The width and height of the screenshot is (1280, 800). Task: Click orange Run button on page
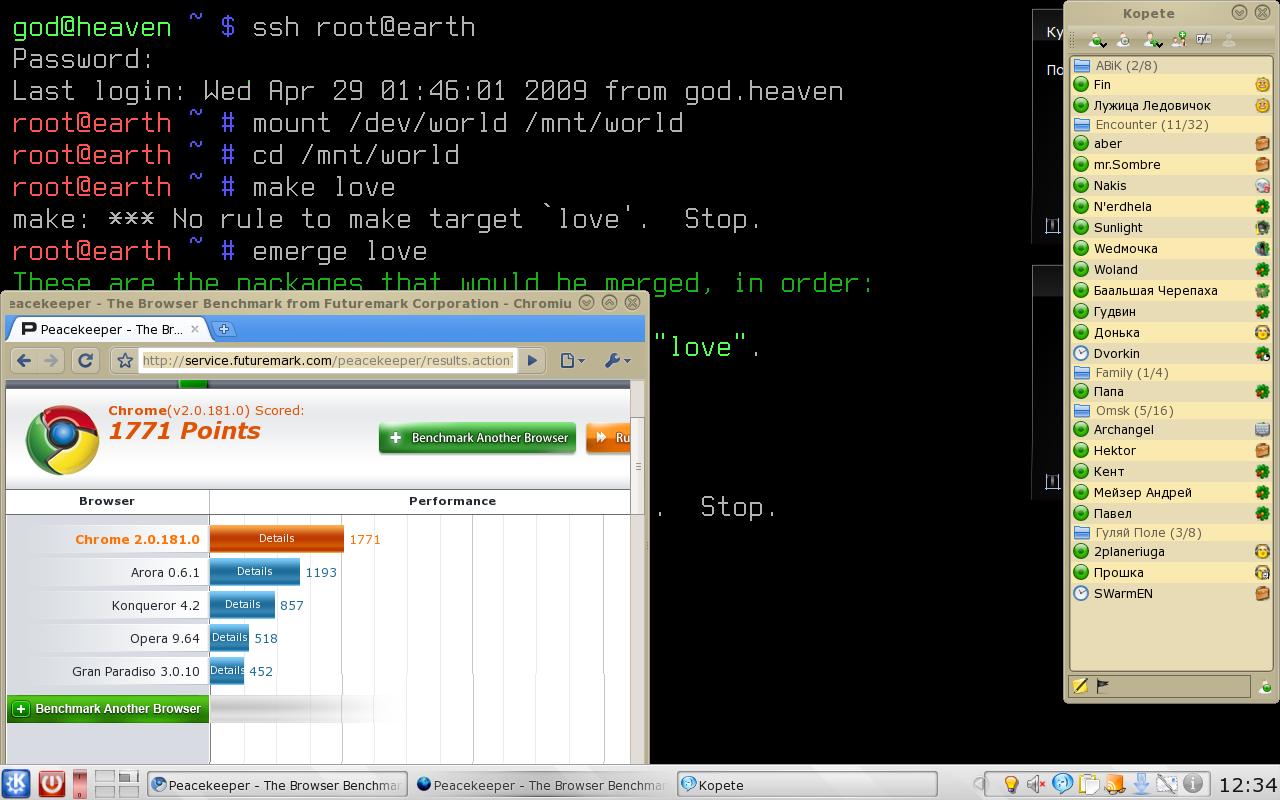(x=608, y=437)
